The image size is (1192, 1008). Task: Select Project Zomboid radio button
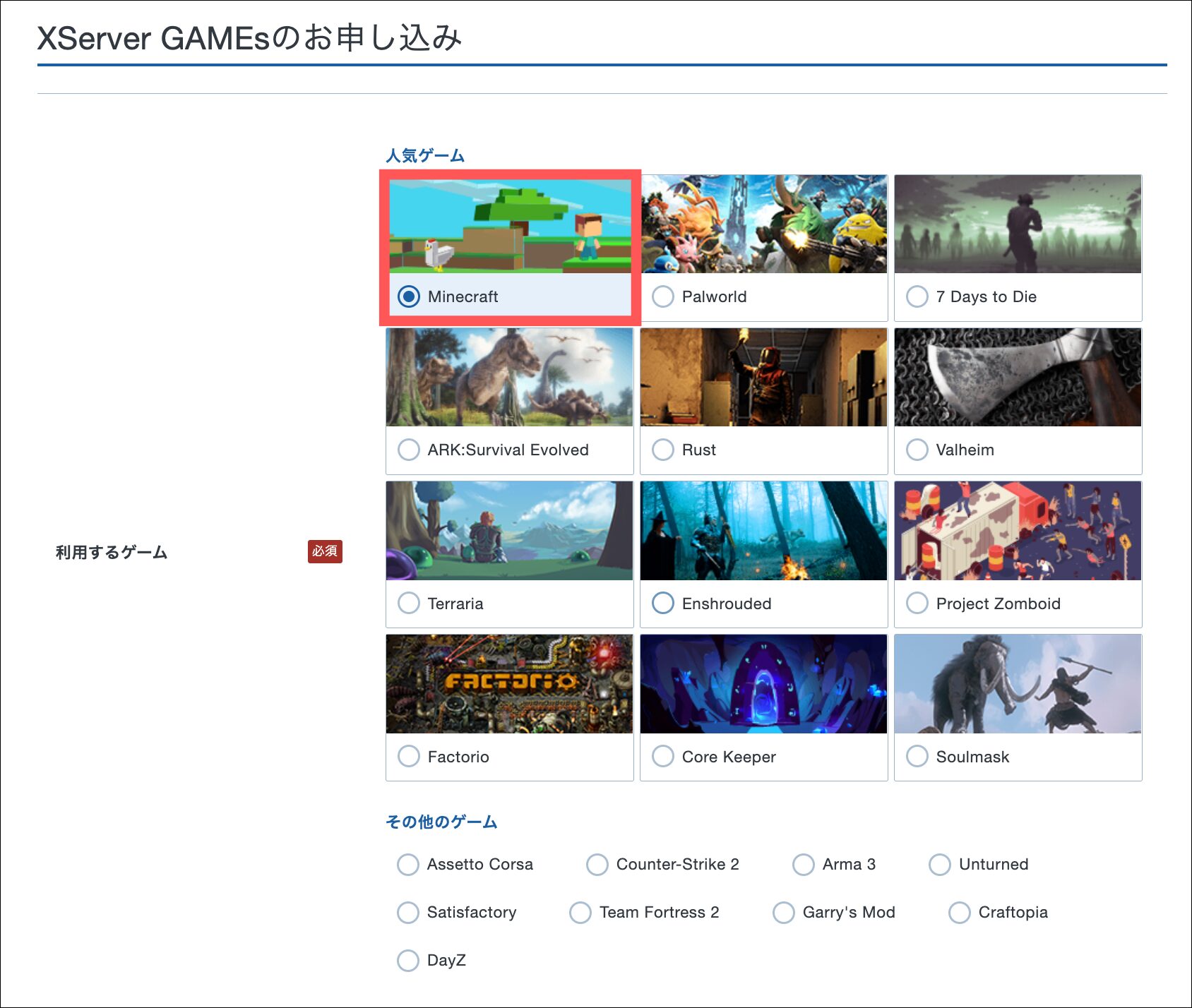917,604
